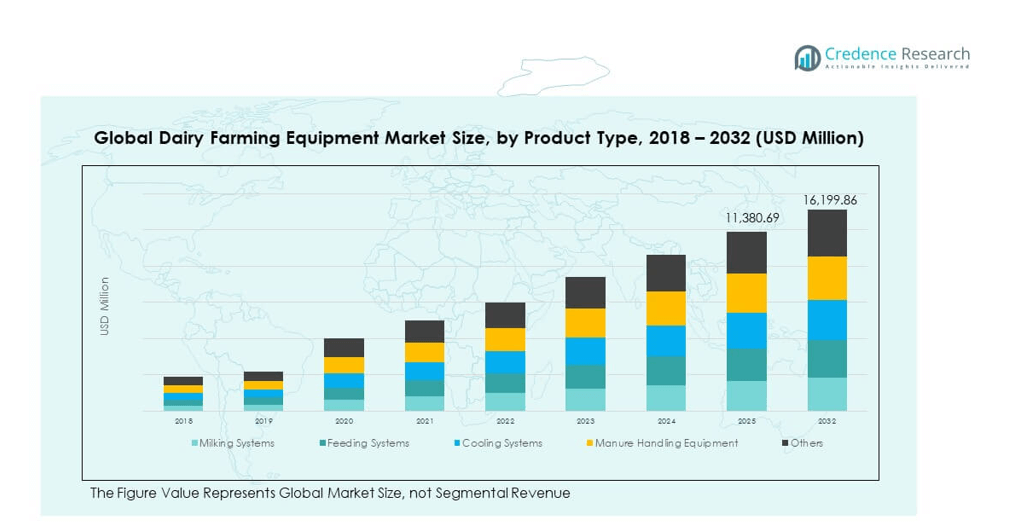This screenshot has width=1033, height=532.
Task: Select the Others legend color swatch
Action: click(784, 443)
